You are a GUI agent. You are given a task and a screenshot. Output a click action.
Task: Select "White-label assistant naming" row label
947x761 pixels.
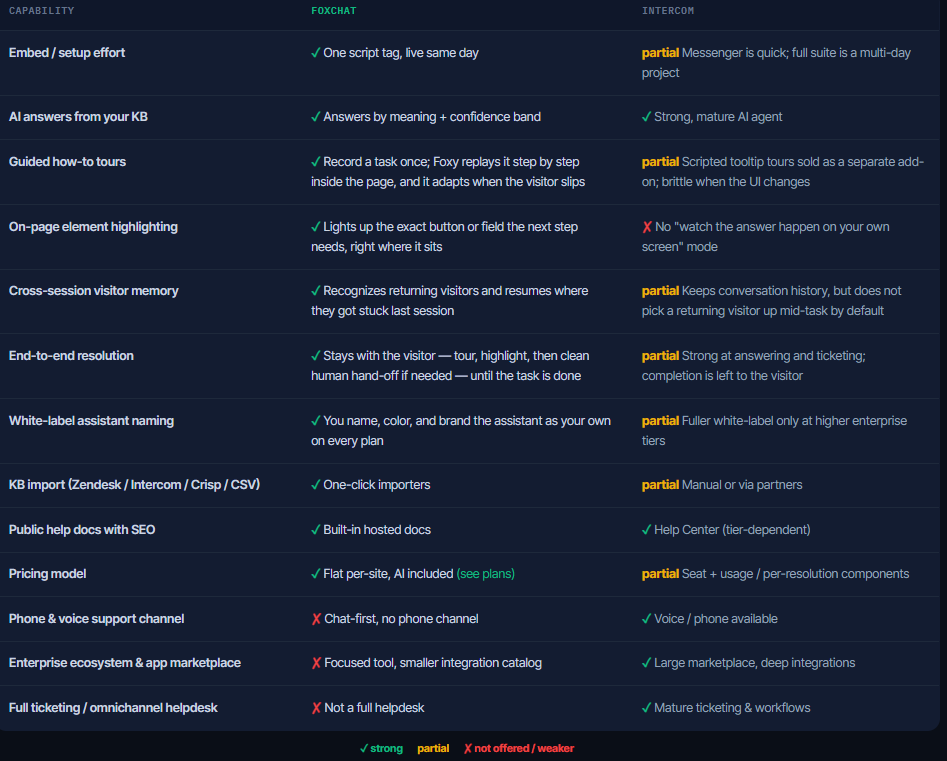[x=91, y=420]
